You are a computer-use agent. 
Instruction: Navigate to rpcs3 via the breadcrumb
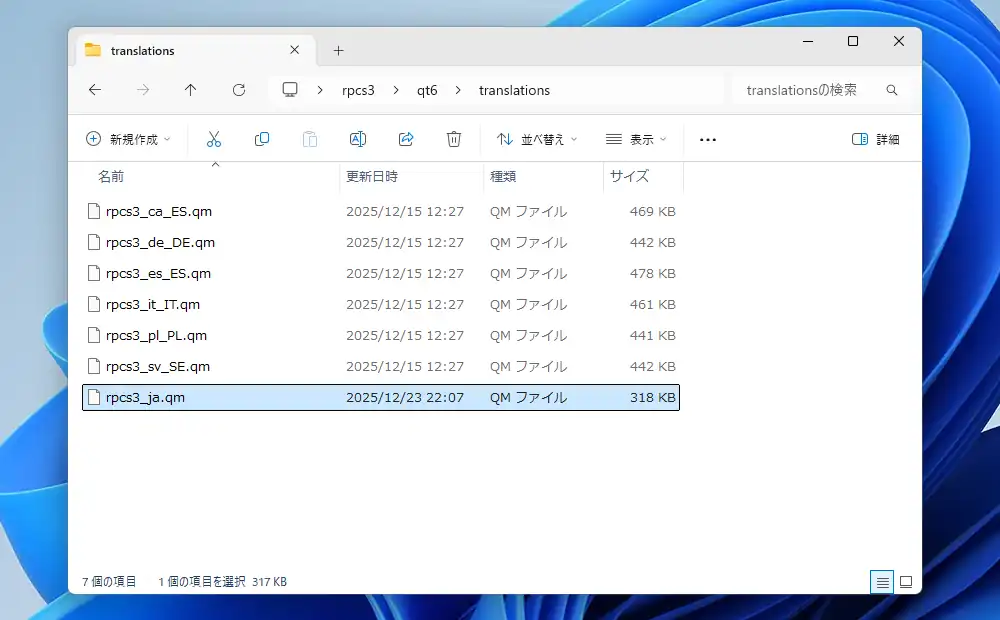[358, 90]
